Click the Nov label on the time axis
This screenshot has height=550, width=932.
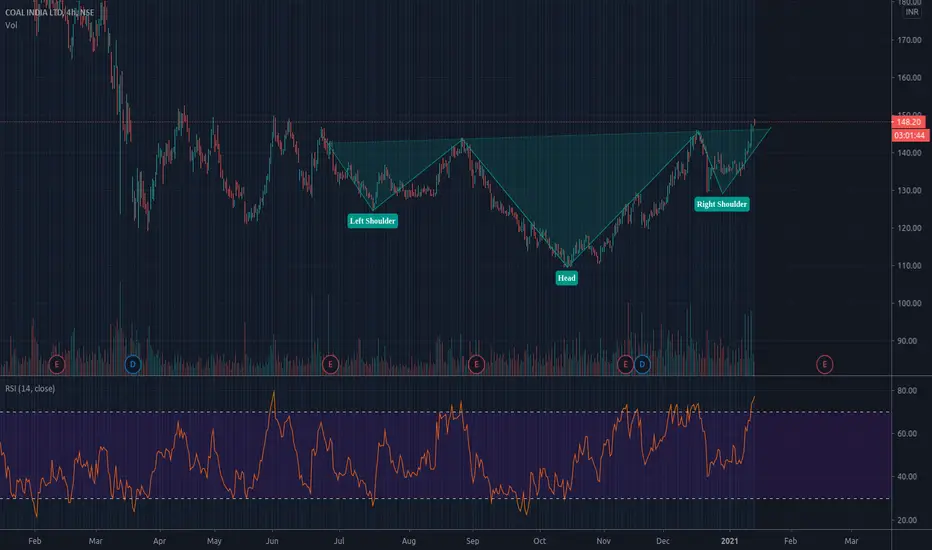[x=603, y=541]
